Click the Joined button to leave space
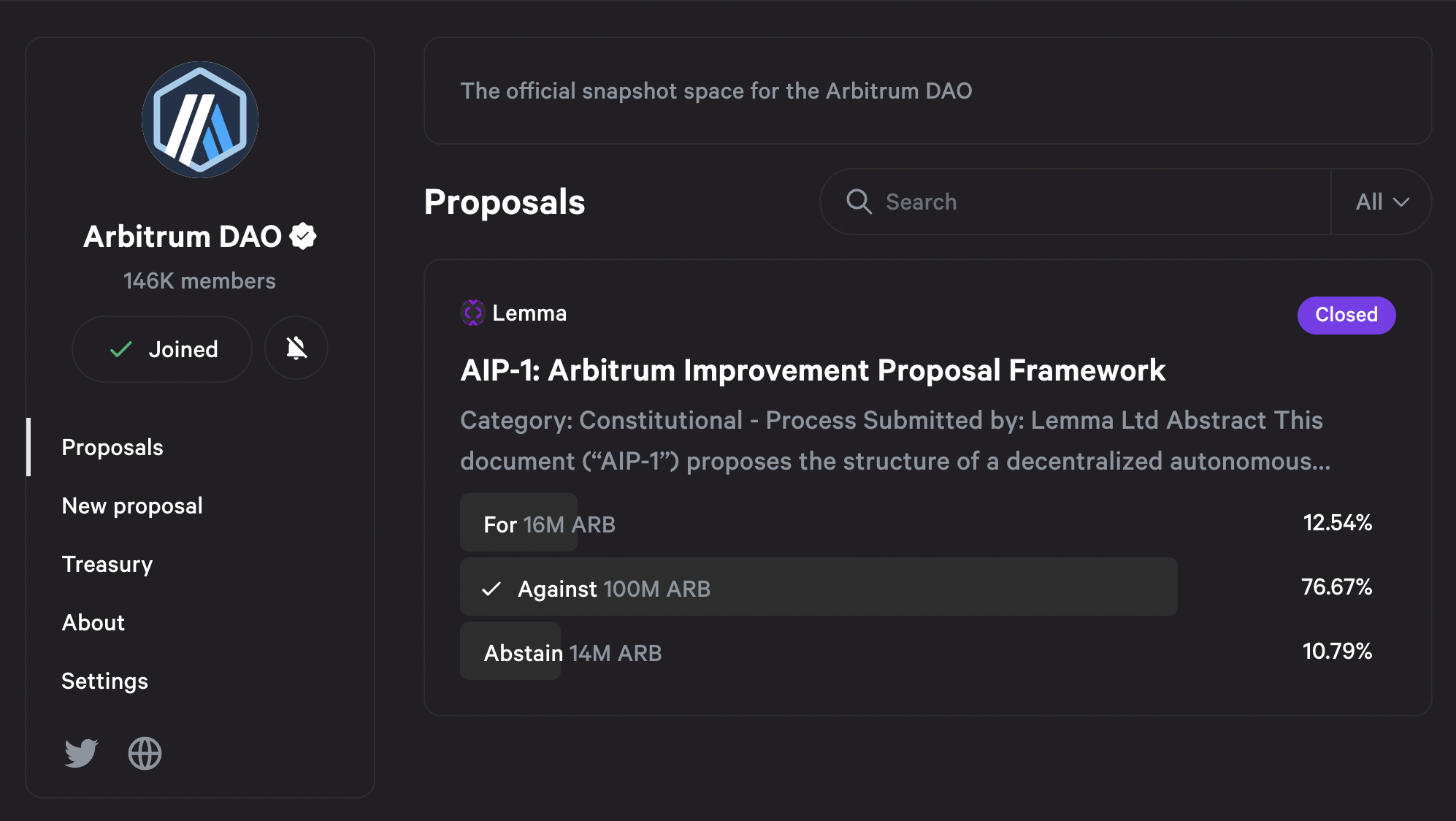 tap(162, 349)
